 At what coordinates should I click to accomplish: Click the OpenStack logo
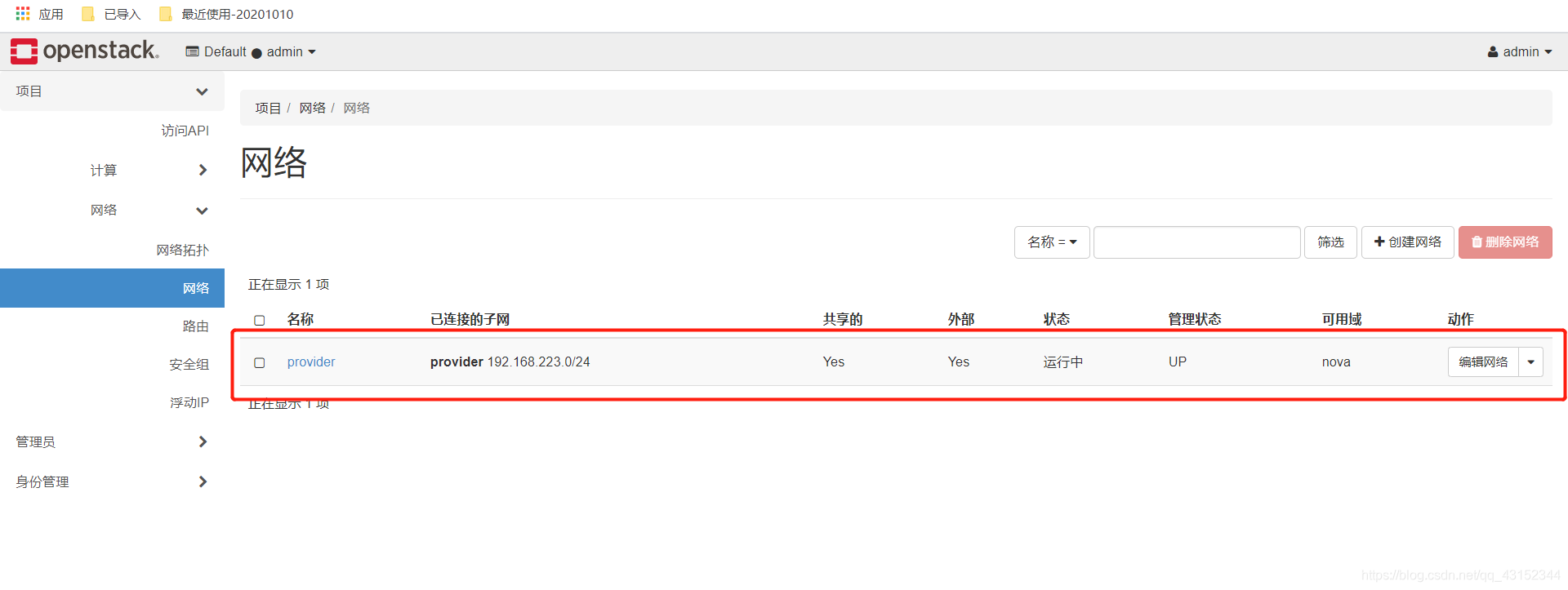pos(84,51)
